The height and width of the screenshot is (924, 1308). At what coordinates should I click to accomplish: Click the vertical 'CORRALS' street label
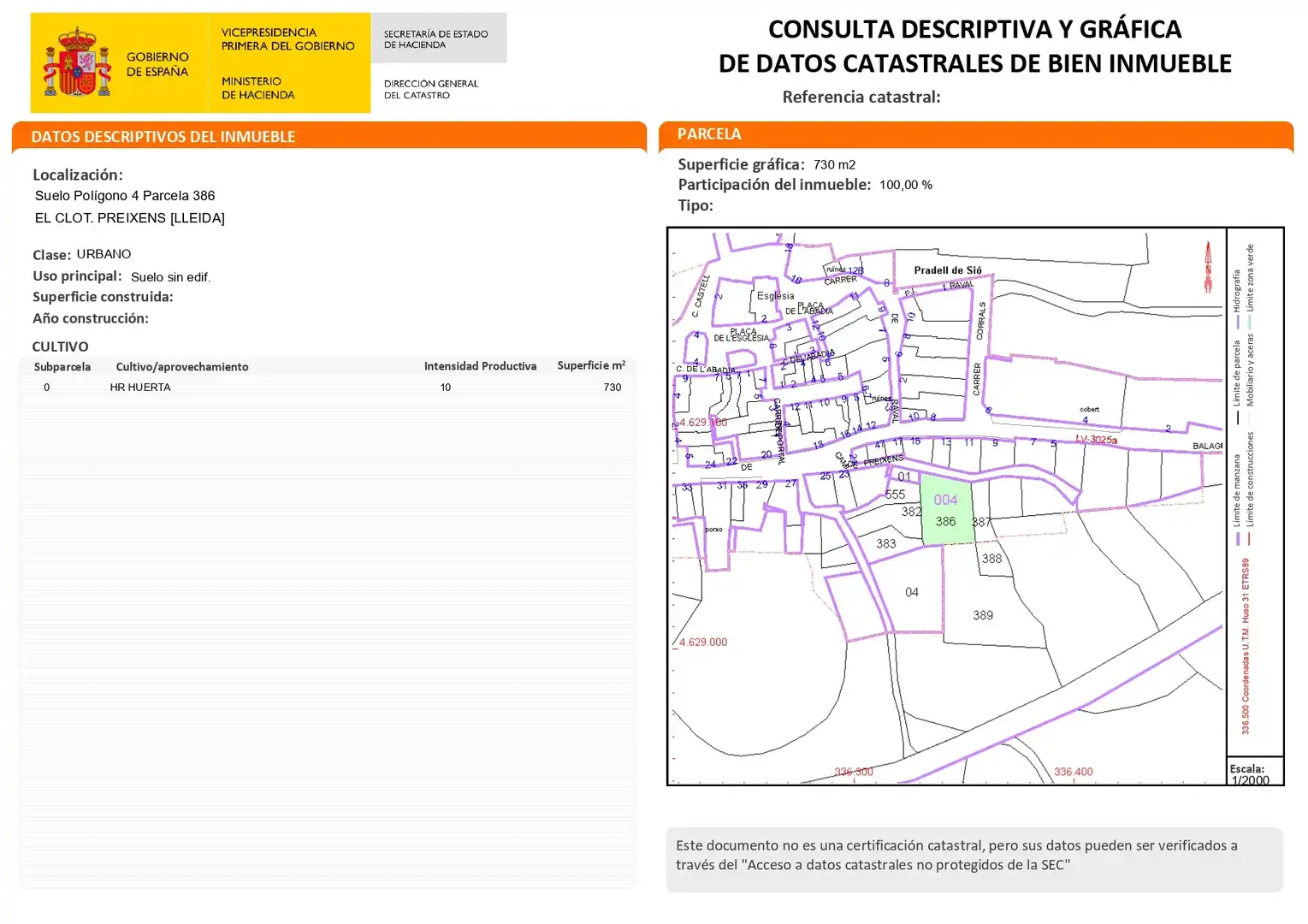[x=981, y=321]
